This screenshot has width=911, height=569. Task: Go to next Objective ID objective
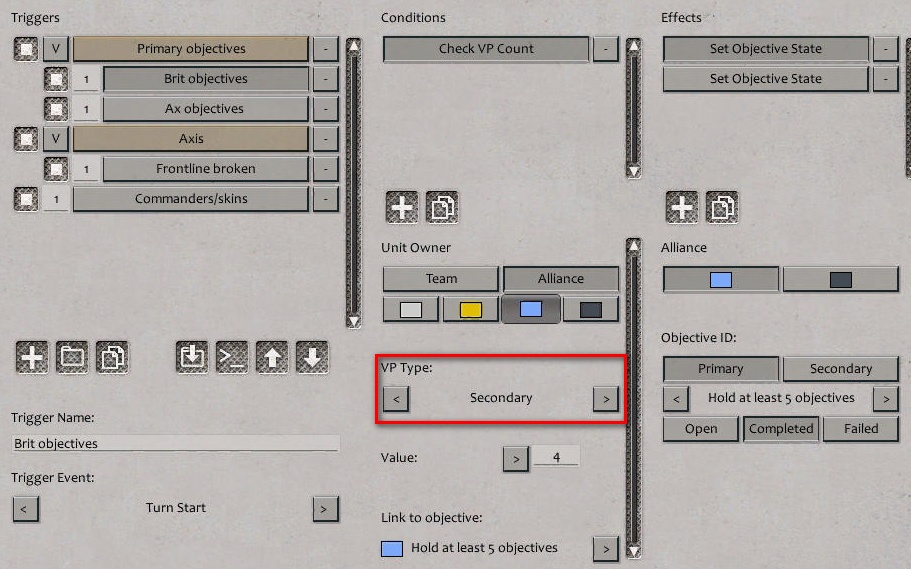pyautogui.click(x=886, y=399)
